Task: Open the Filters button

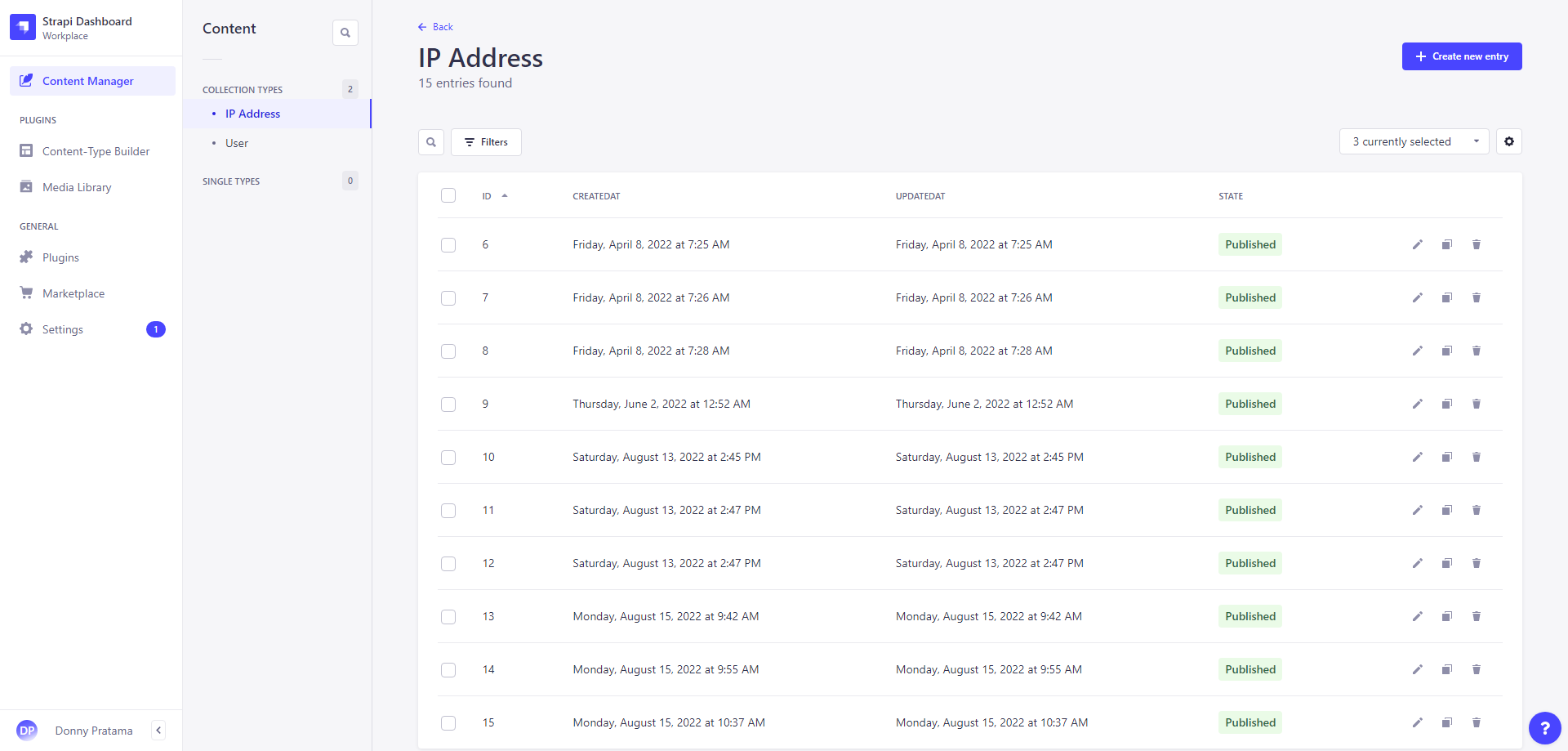Action: click(486, 142)
